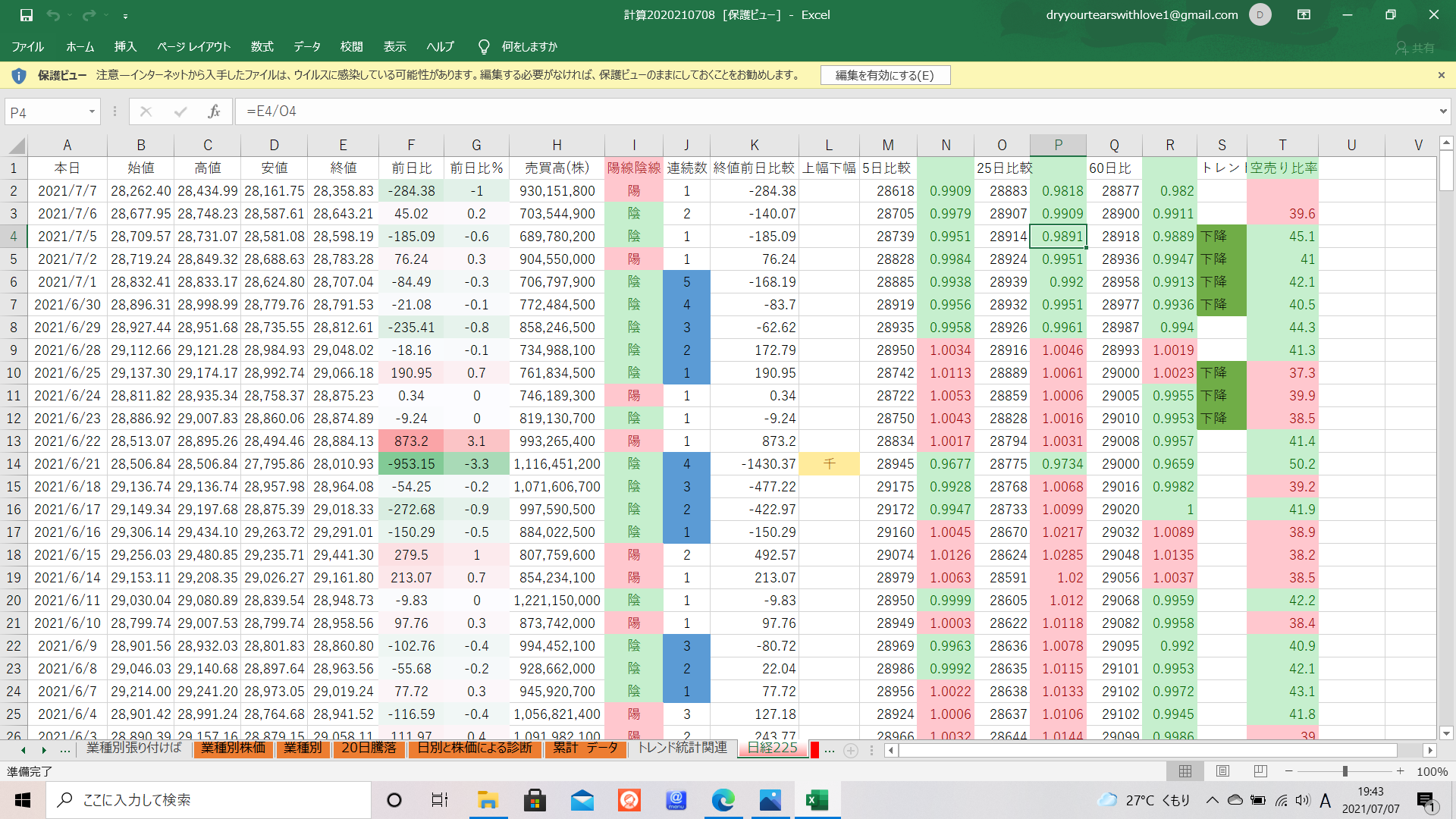Open Customize Quick Access Toolbar dropdown
Viewport: 1456px width, 819px height.
[125, 16]
